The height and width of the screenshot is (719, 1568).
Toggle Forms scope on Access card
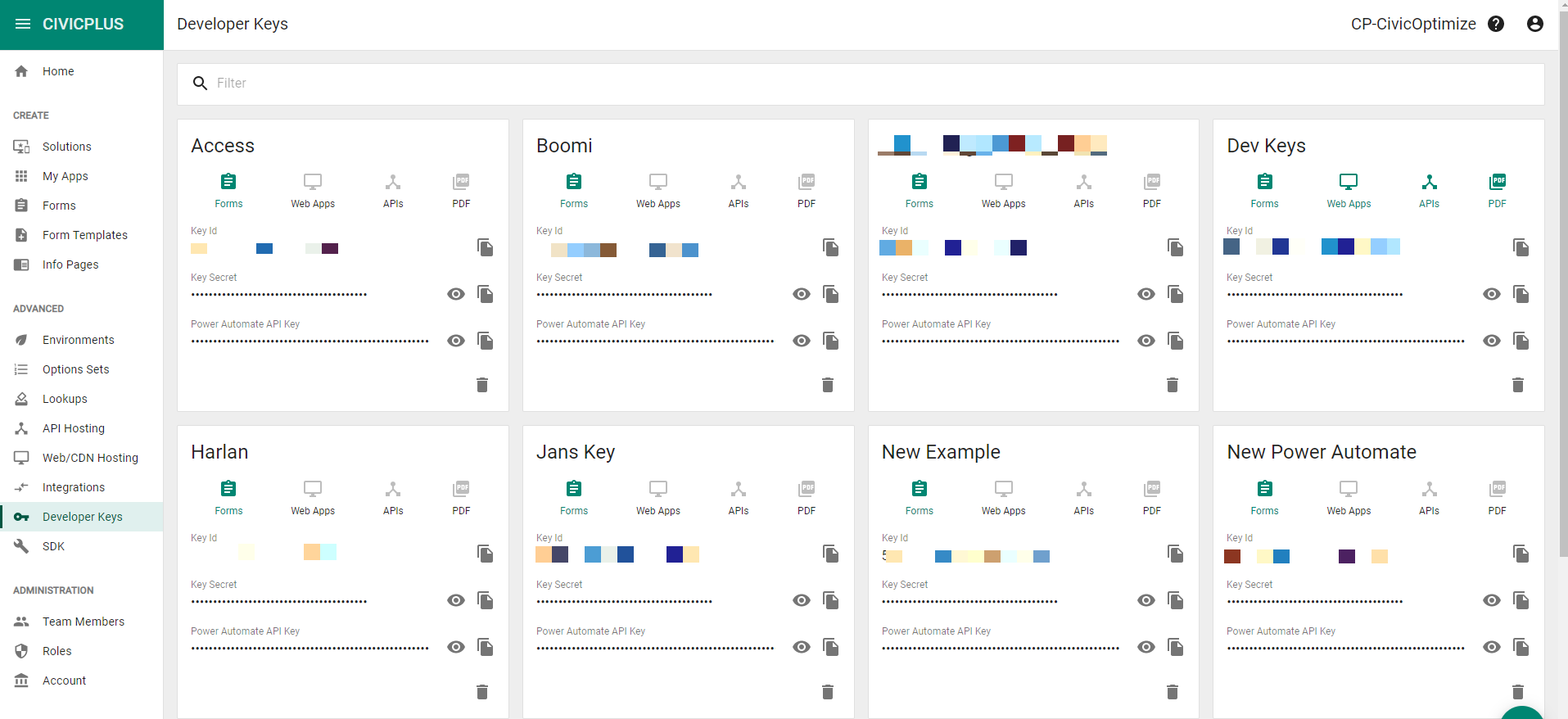228,191
